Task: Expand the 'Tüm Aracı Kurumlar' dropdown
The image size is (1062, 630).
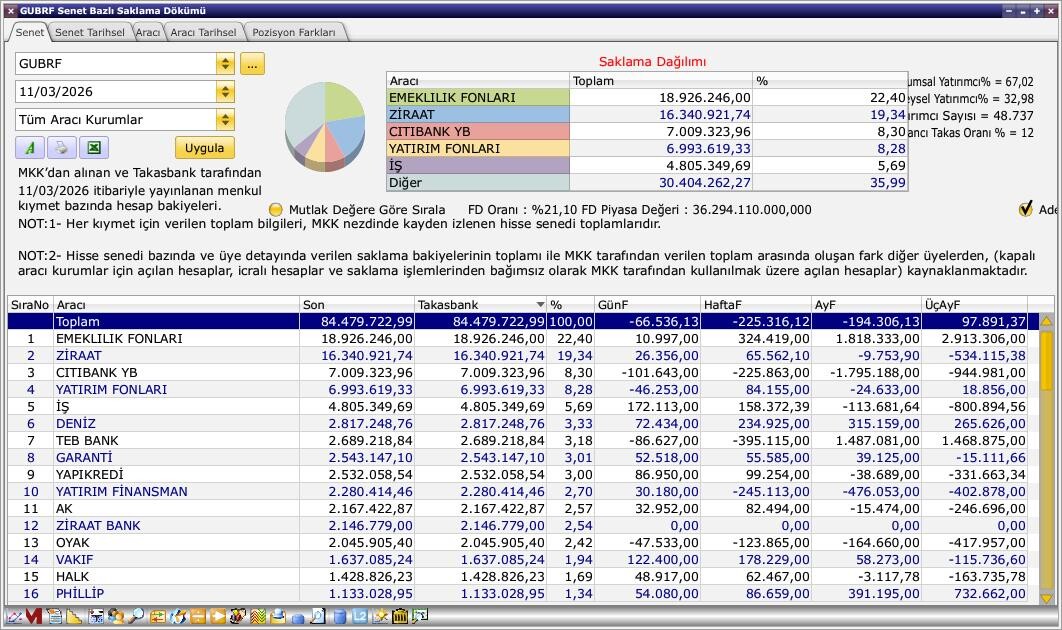Action: [225, 120]
